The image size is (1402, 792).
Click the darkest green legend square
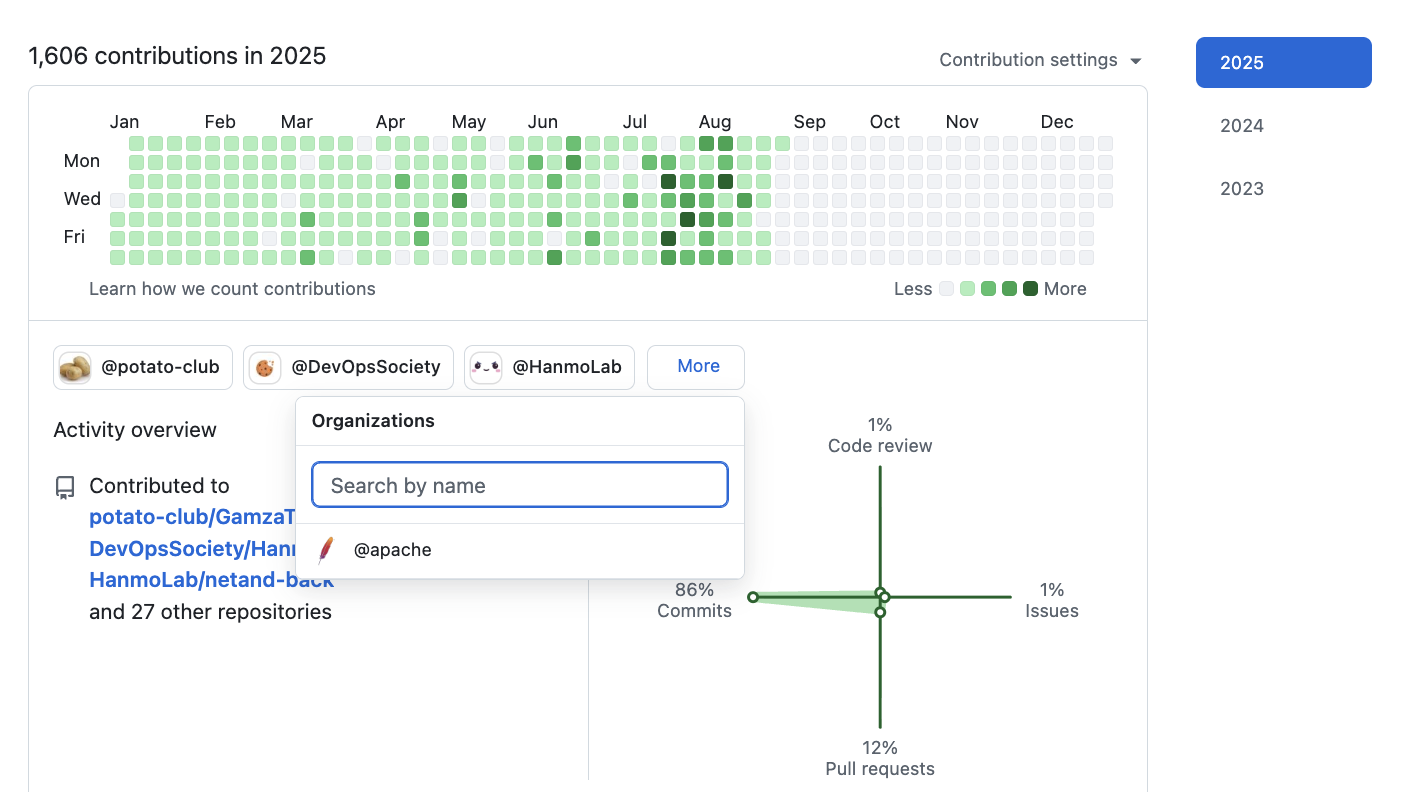1030,289
